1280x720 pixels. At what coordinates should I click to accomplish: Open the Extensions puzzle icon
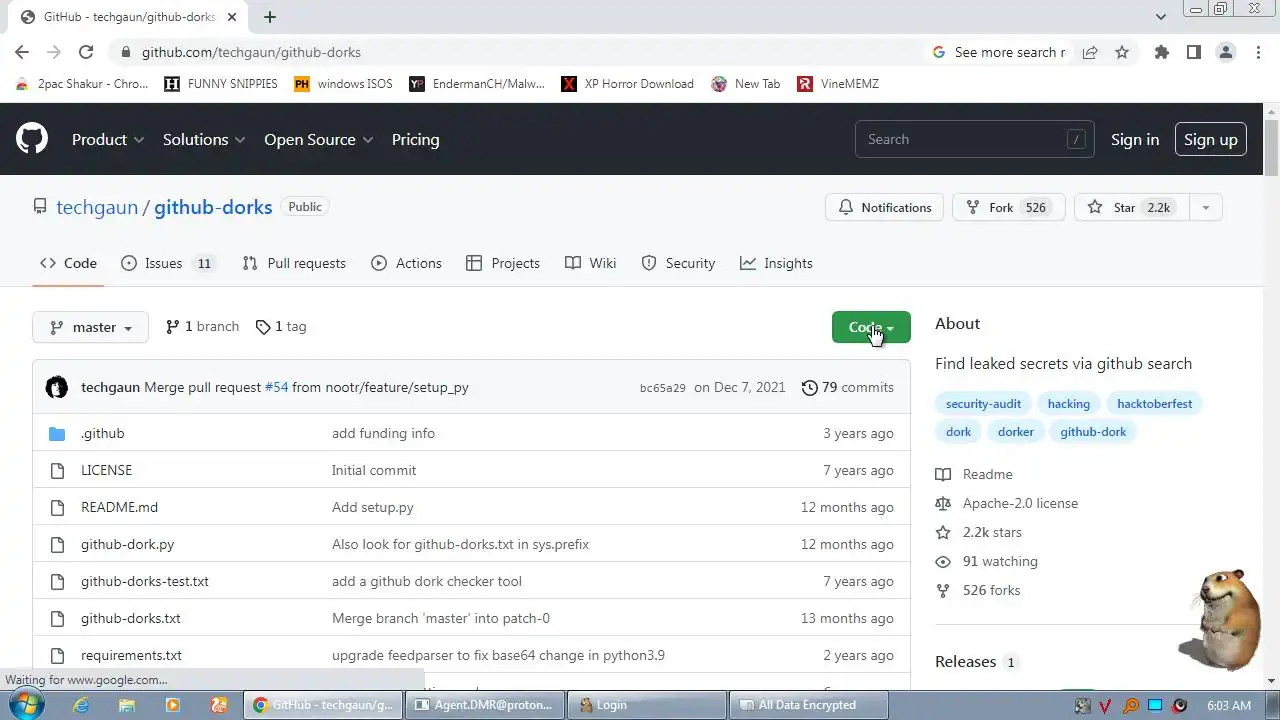pos(1161,52)
